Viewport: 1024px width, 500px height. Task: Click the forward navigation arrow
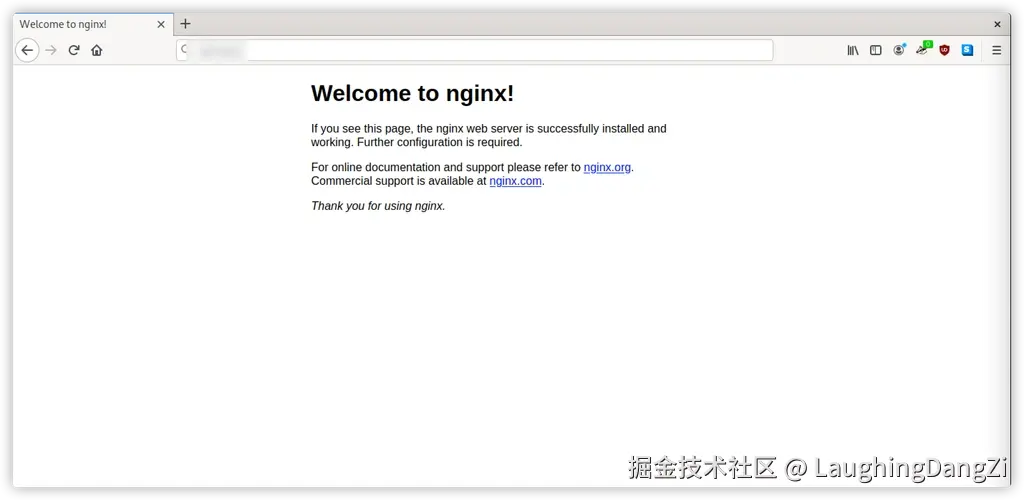click(51, 50)
